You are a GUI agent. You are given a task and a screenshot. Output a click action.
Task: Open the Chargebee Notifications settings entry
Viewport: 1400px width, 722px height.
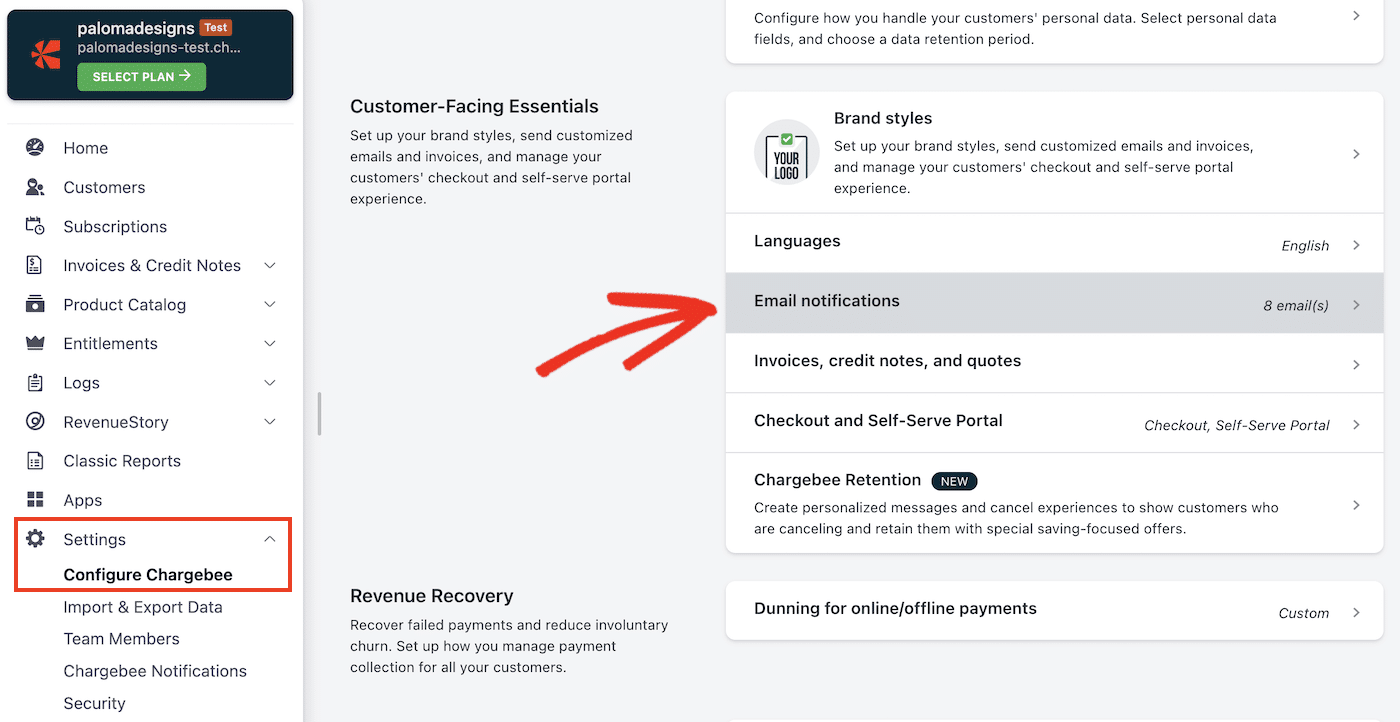tap(155, 670)
